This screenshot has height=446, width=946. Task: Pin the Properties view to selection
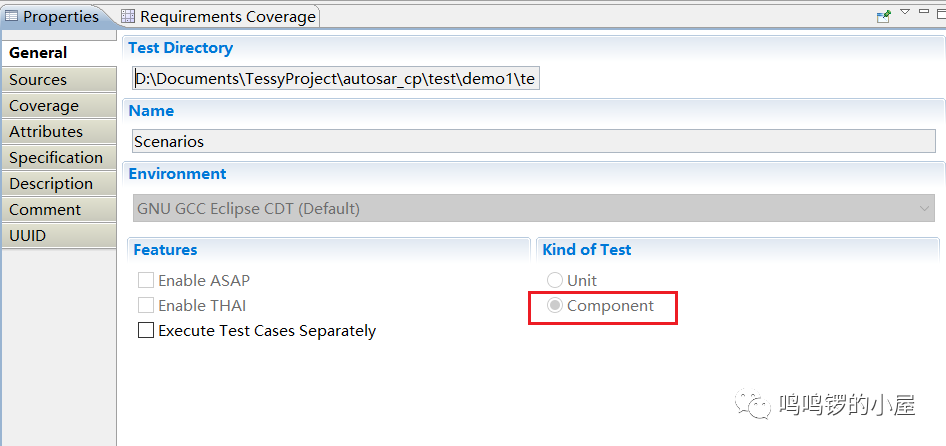(x=884, y=16)
